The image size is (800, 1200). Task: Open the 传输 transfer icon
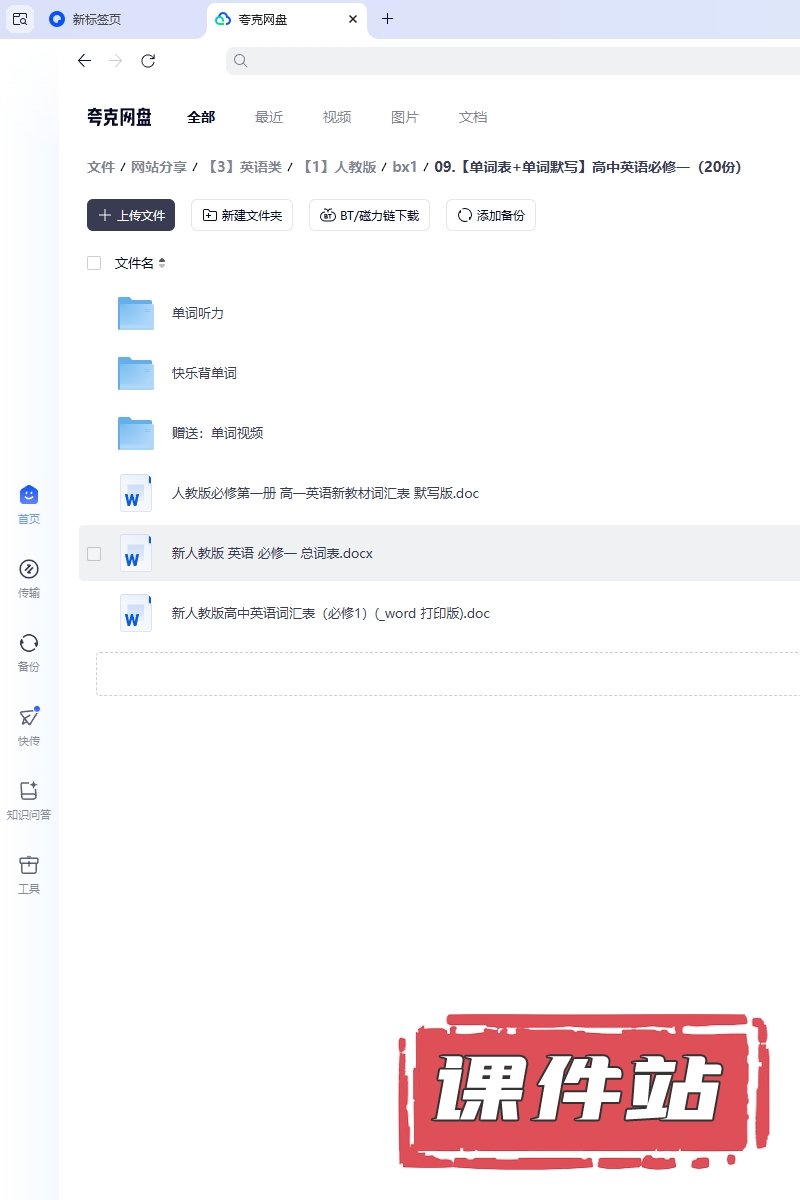tap(29, 569)
